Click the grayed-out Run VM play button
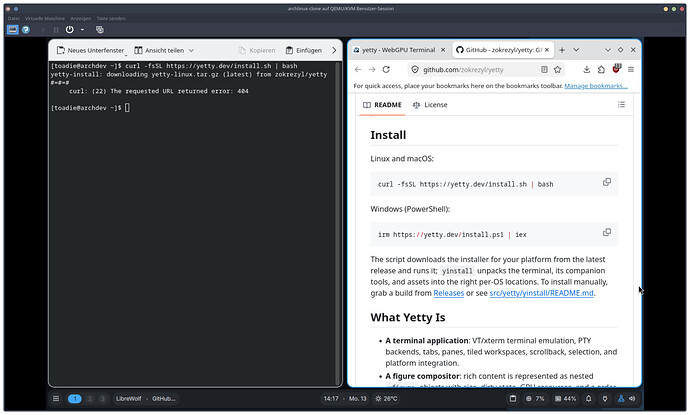 [43, 30]
